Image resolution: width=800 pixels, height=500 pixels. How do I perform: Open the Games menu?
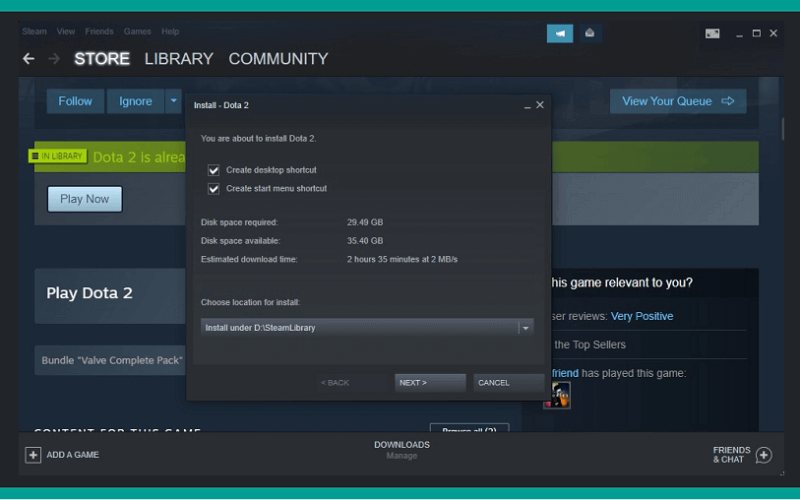click(137, 32)
